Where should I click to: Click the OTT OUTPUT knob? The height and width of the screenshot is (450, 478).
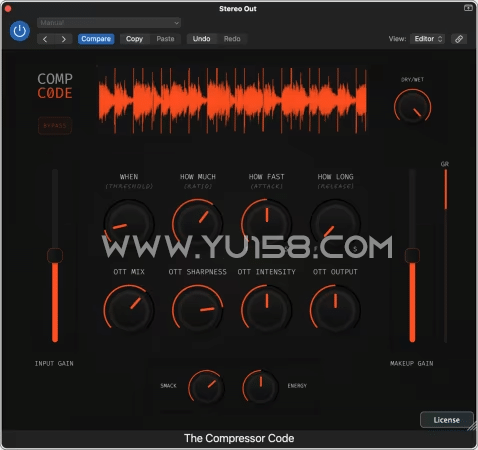335,309
